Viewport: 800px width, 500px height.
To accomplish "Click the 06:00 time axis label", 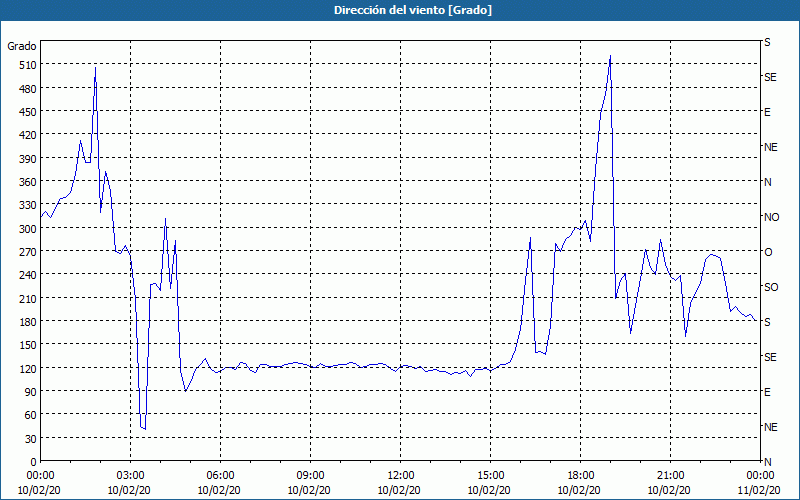I will pyautogui.click(x=220, y=476).
